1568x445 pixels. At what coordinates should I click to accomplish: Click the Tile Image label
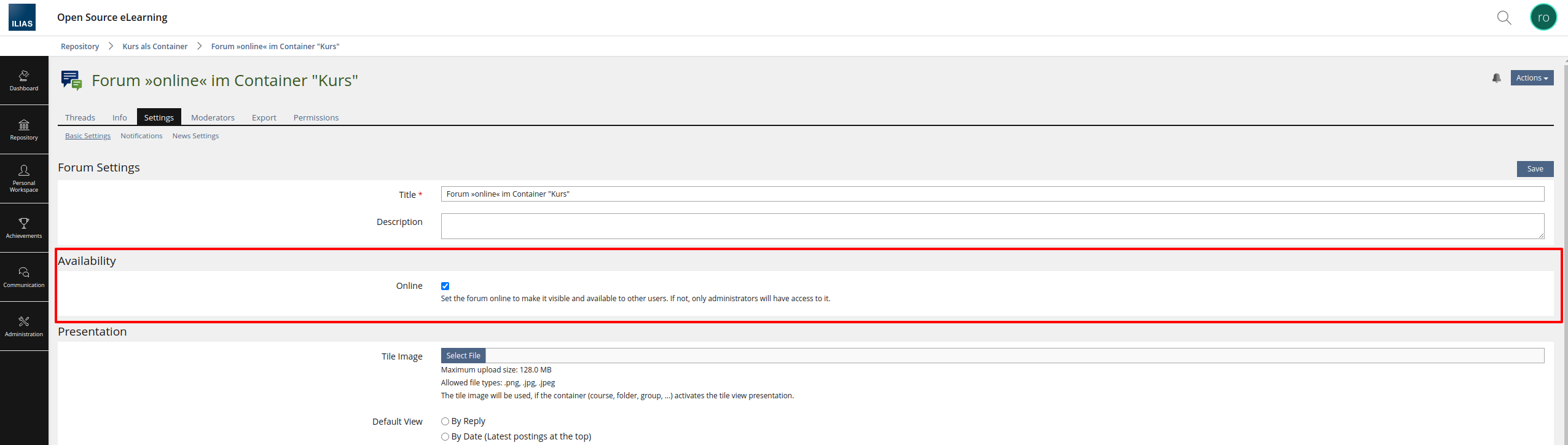[402, 356]
